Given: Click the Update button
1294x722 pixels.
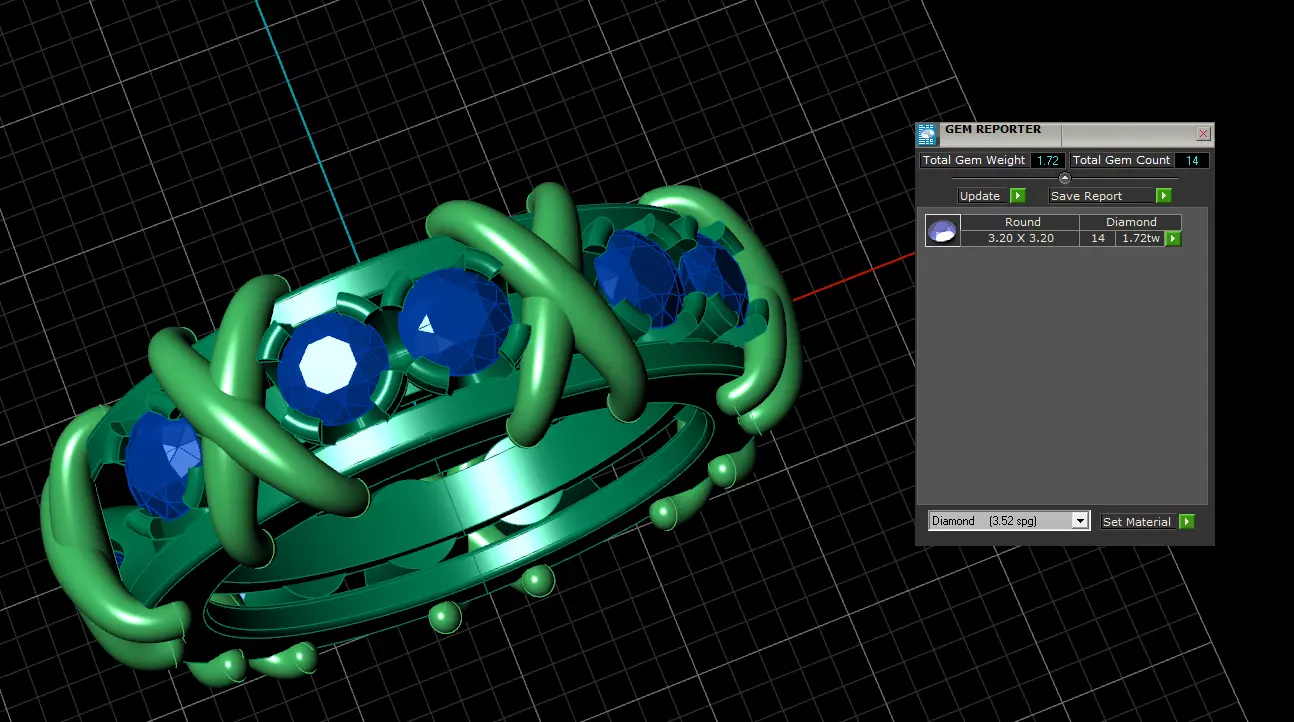Looking at the screenshot, I should coord(983,196).
